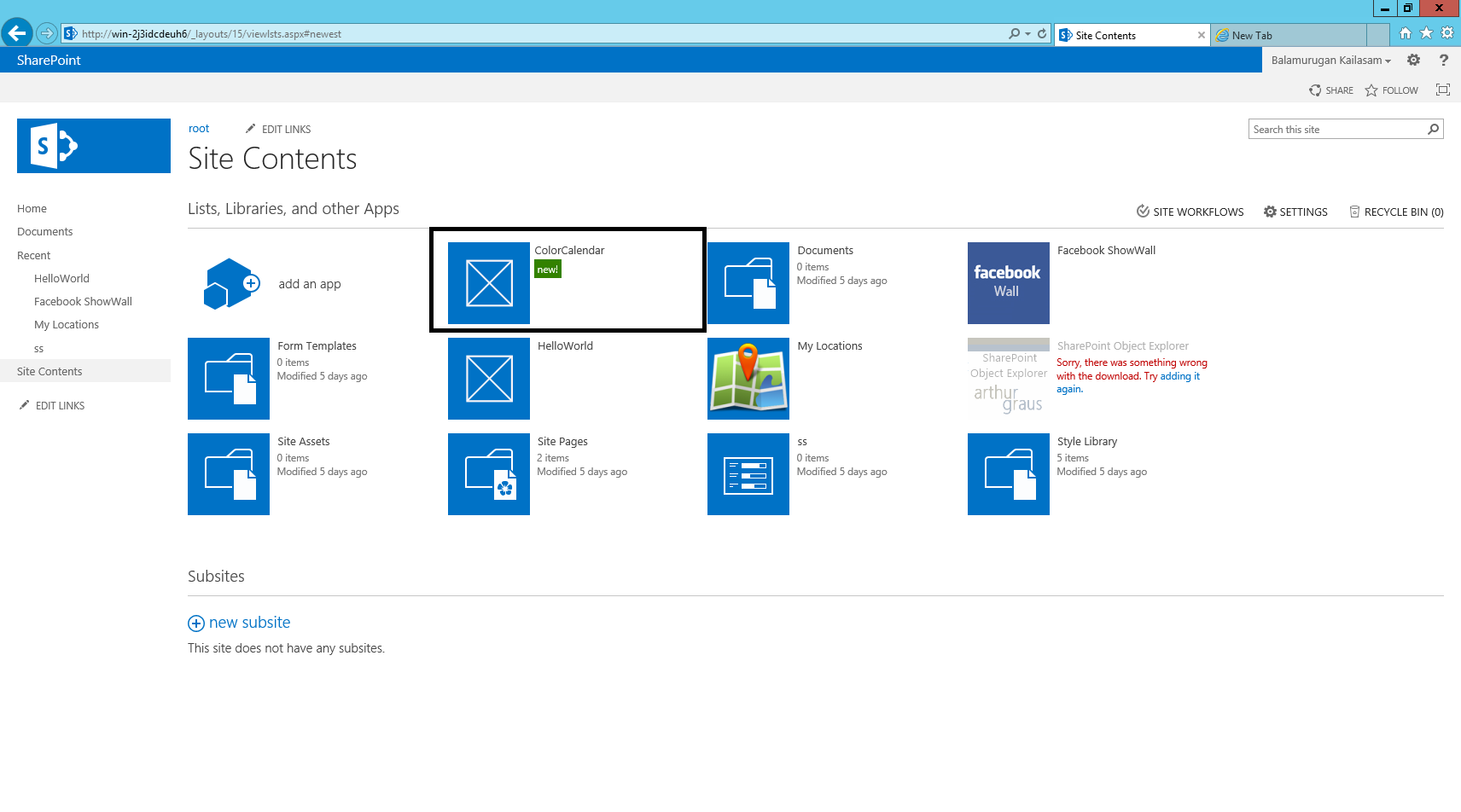Image resolution: width=1461 pixels, height=812 pixels.
Task: Open ss in left navigation
Action: 38,348
